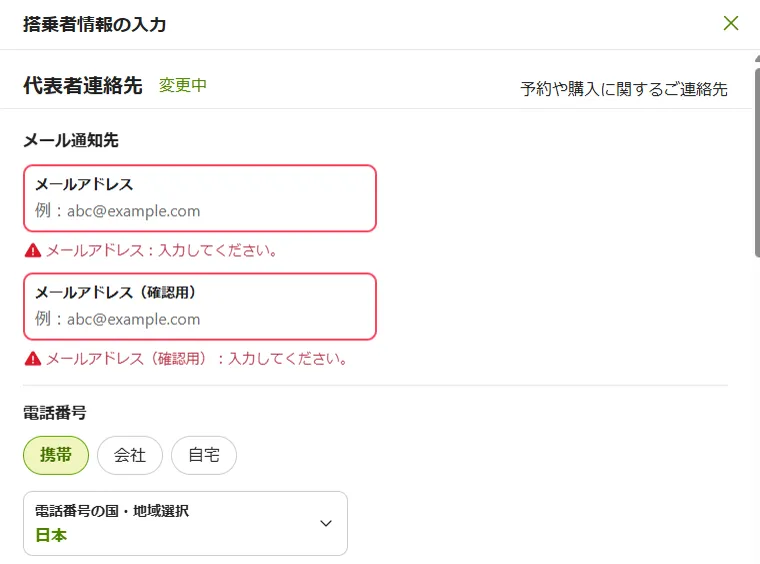Click the 変更中 status label
Screen dimensions: 760x564
pos(183,85)
